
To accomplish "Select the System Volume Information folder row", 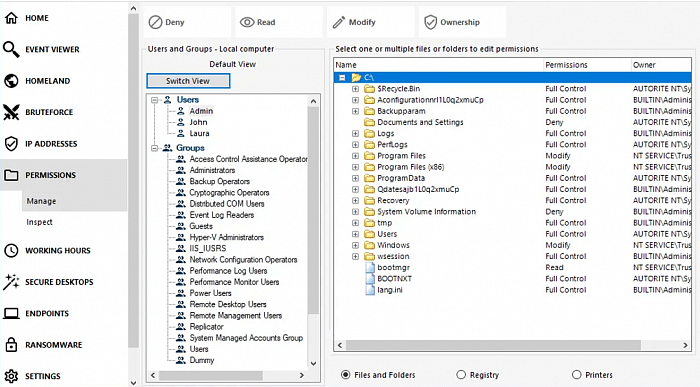I will pos(512,212).
